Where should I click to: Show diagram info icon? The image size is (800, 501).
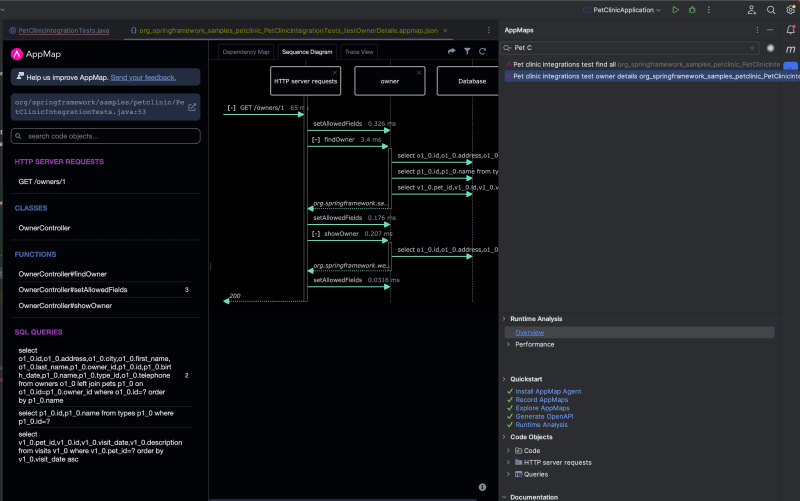(x=482, y=487)
